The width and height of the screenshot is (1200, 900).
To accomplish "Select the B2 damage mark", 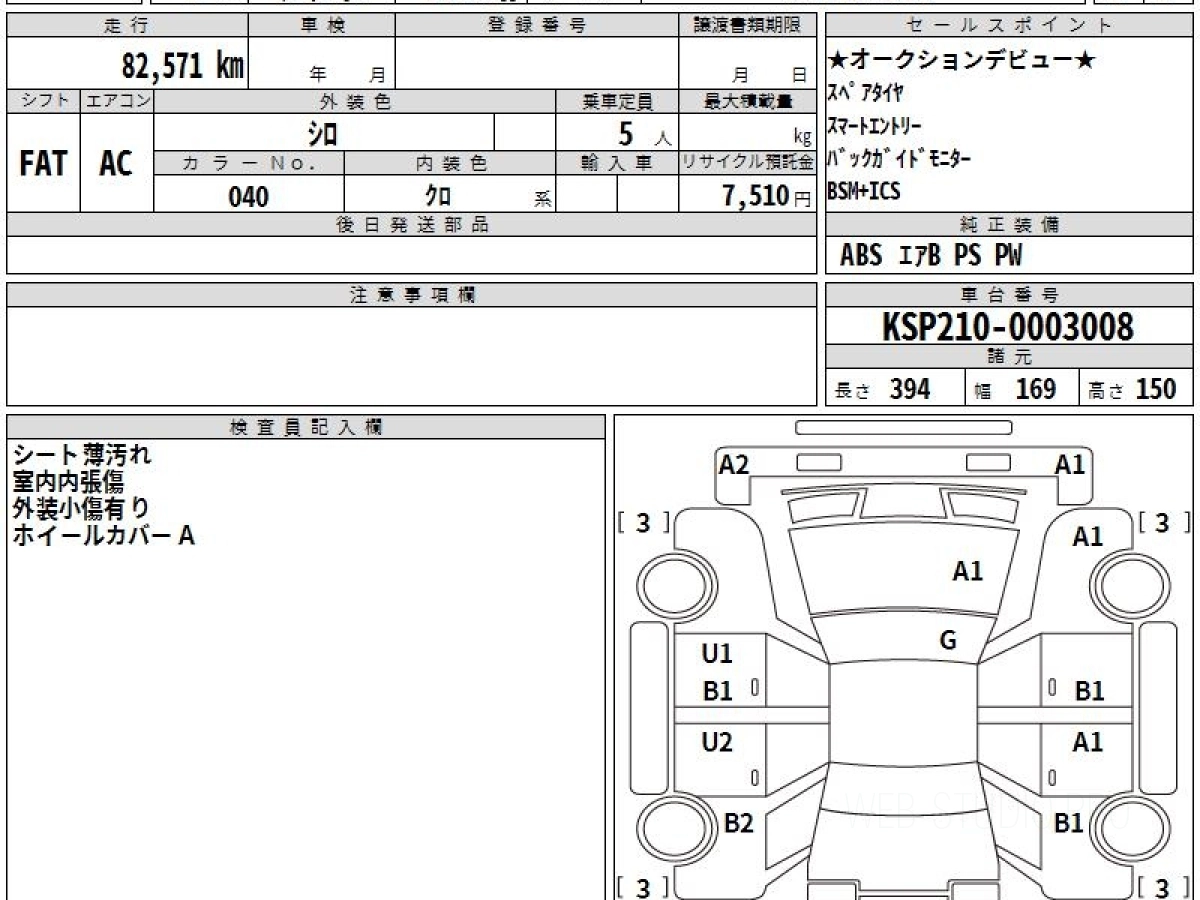I will tap(738, 822).
